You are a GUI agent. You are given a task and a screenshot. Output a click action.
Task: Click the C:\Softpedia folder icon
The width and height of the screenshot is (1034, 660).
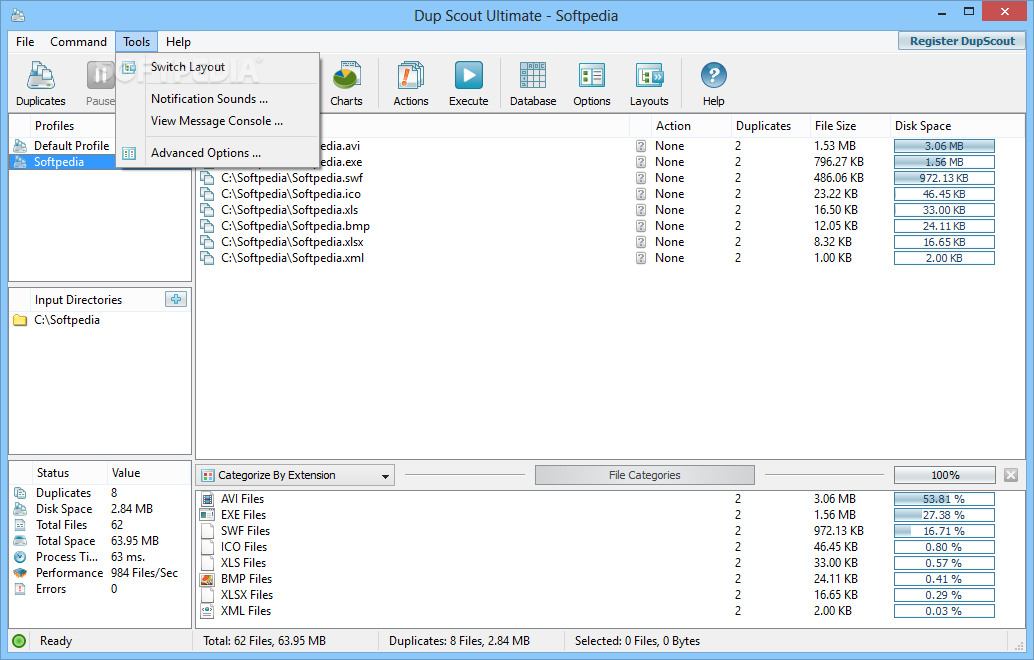20,320
